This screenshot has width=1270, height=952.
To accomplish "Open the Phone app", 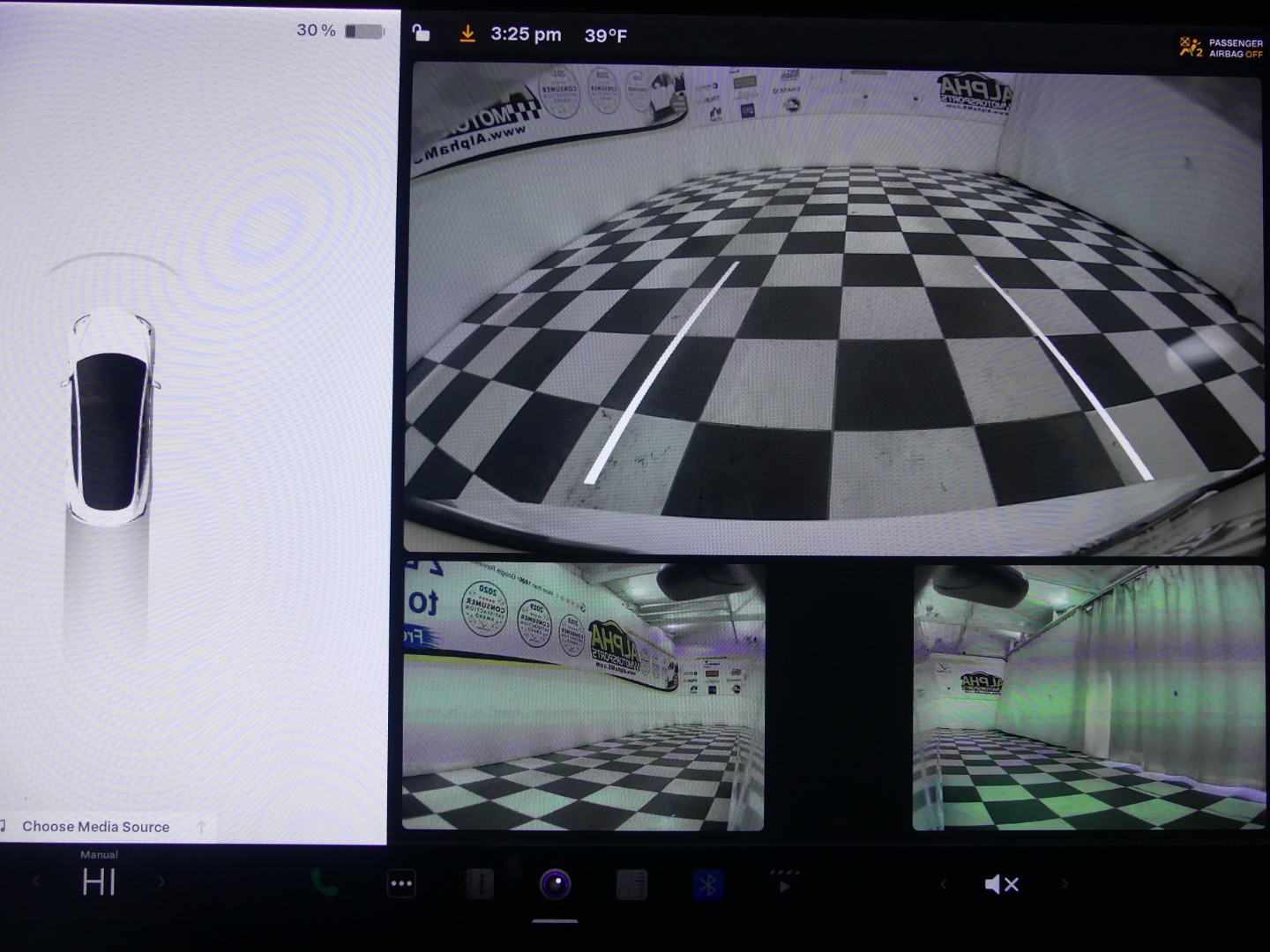I will click(324, 883).
